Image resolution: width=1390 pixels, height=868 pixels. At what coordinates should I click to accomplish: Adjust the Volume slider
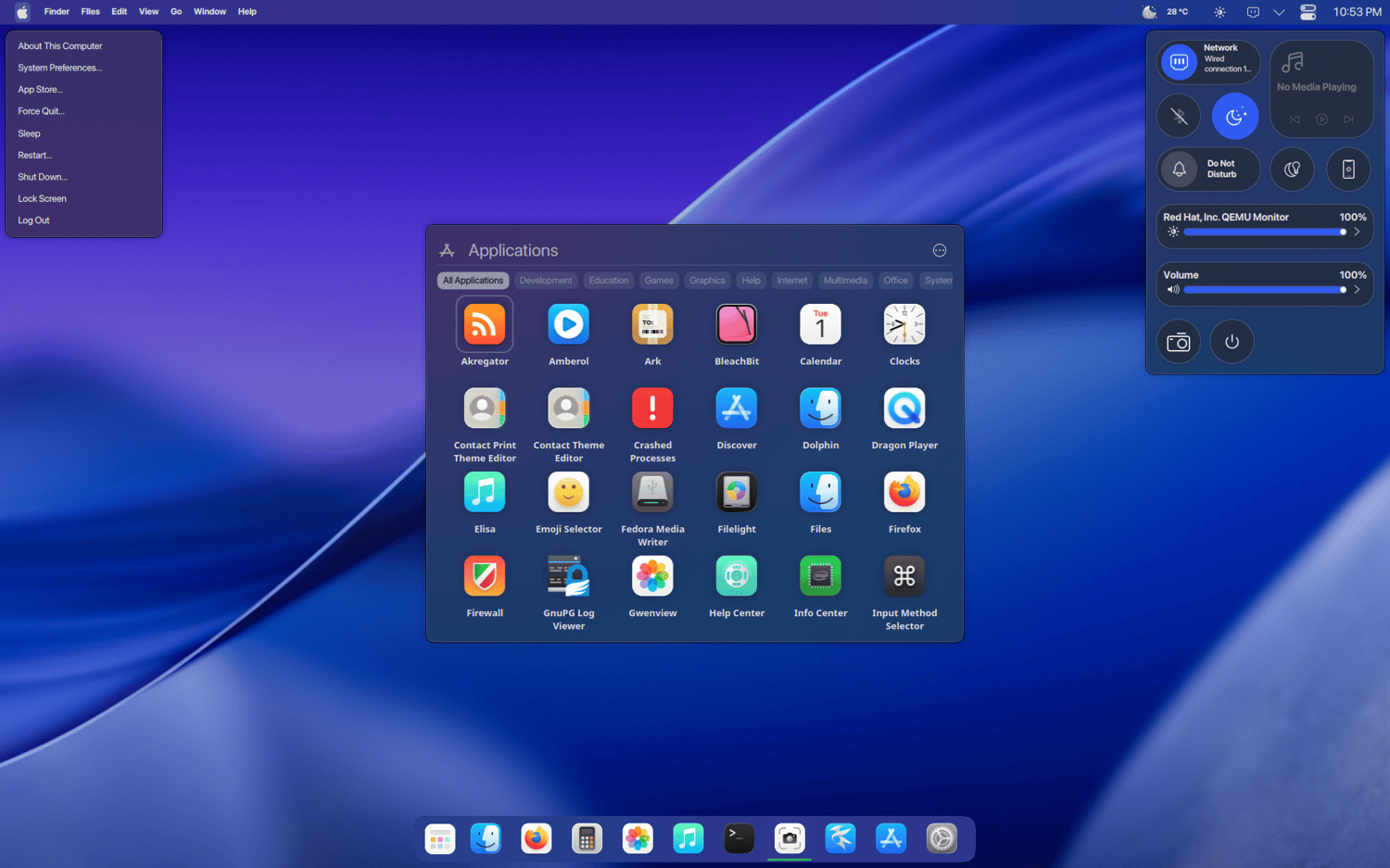[1265, 290]
